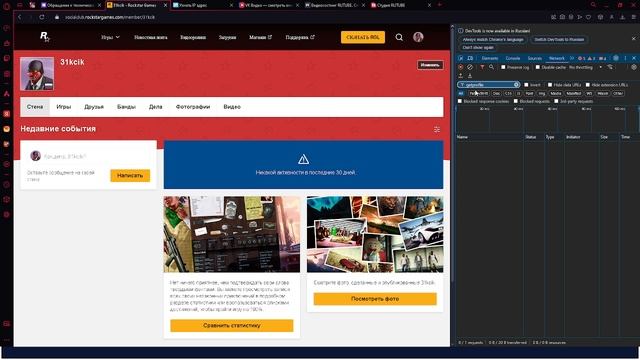Select the inspect element icon

click(x=461, y=58)
